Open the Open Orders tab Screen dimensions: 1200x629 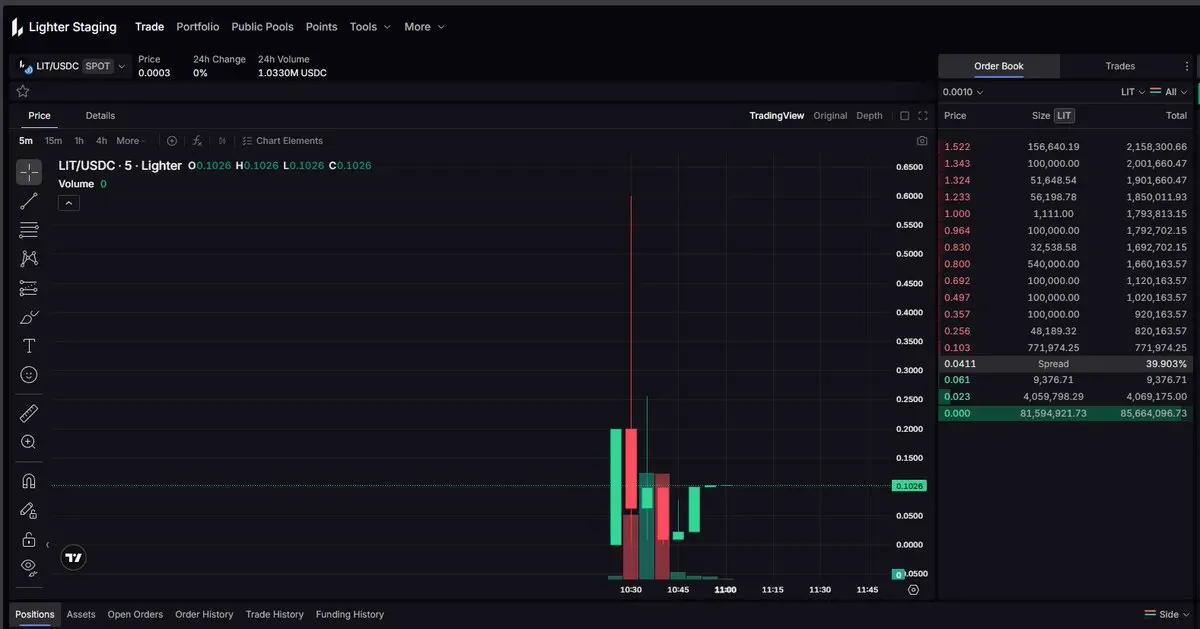point(135,614)
